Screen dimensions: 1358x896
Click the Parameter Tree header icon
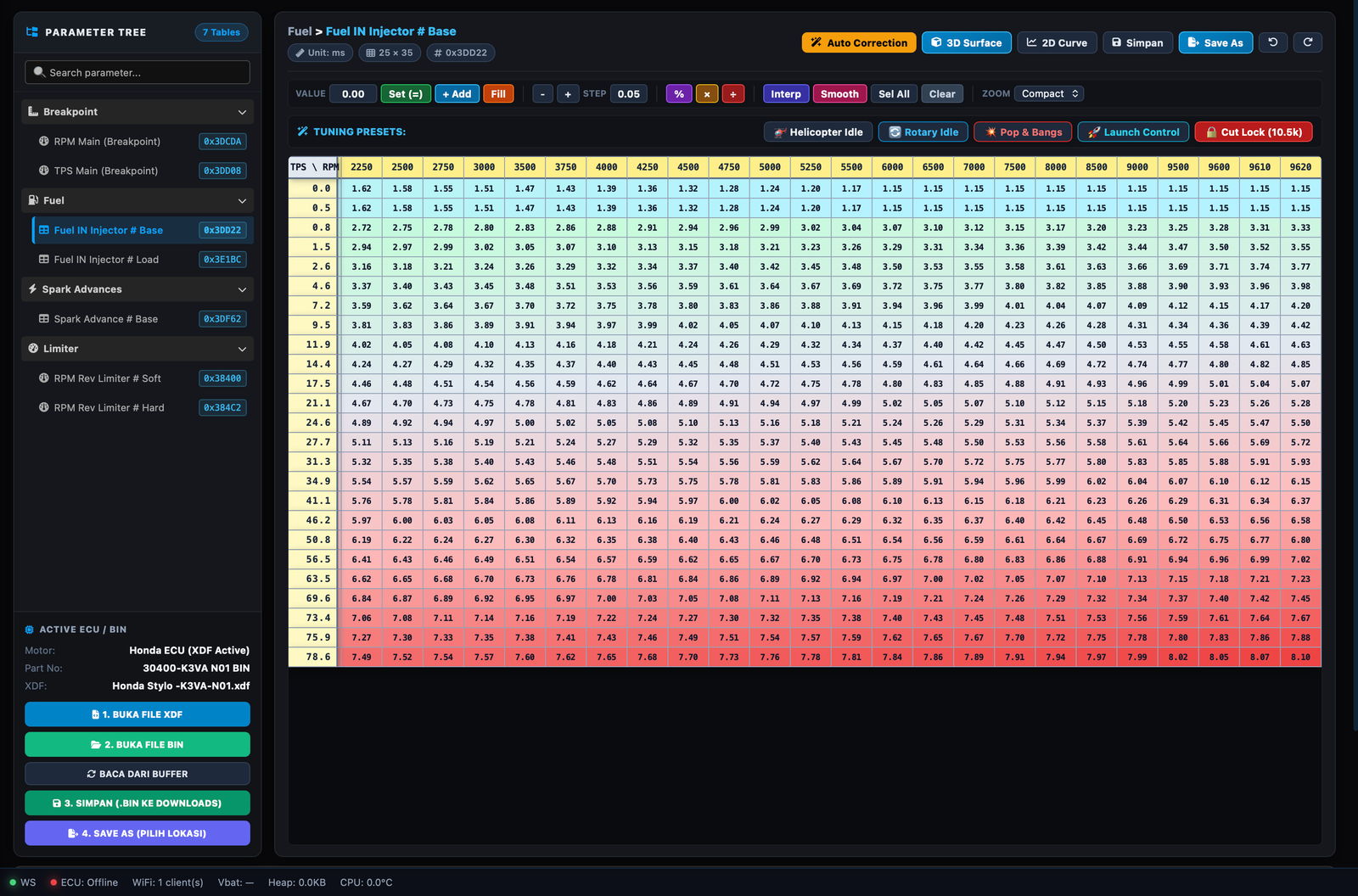pyautogui.click(x=32, y=32)
